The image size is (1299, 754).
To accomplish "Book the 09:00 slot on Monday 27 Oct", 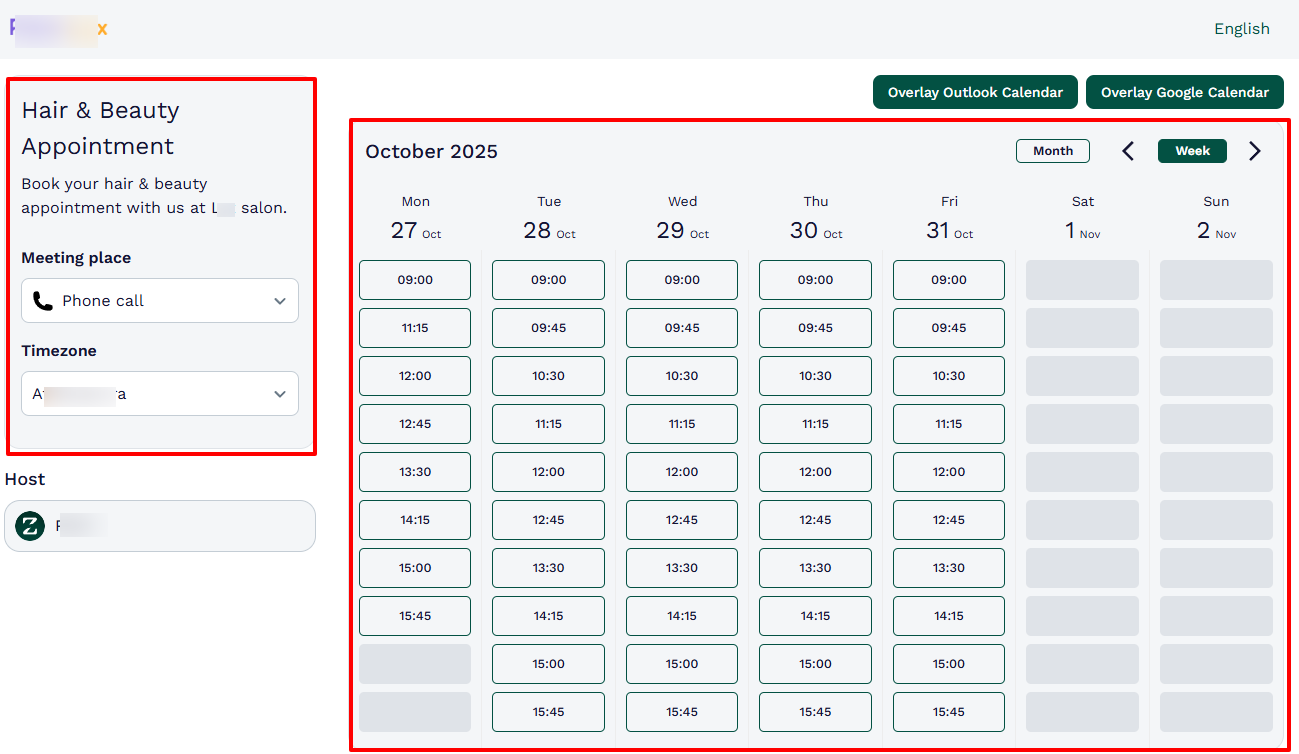I will (x=414, y=280).
